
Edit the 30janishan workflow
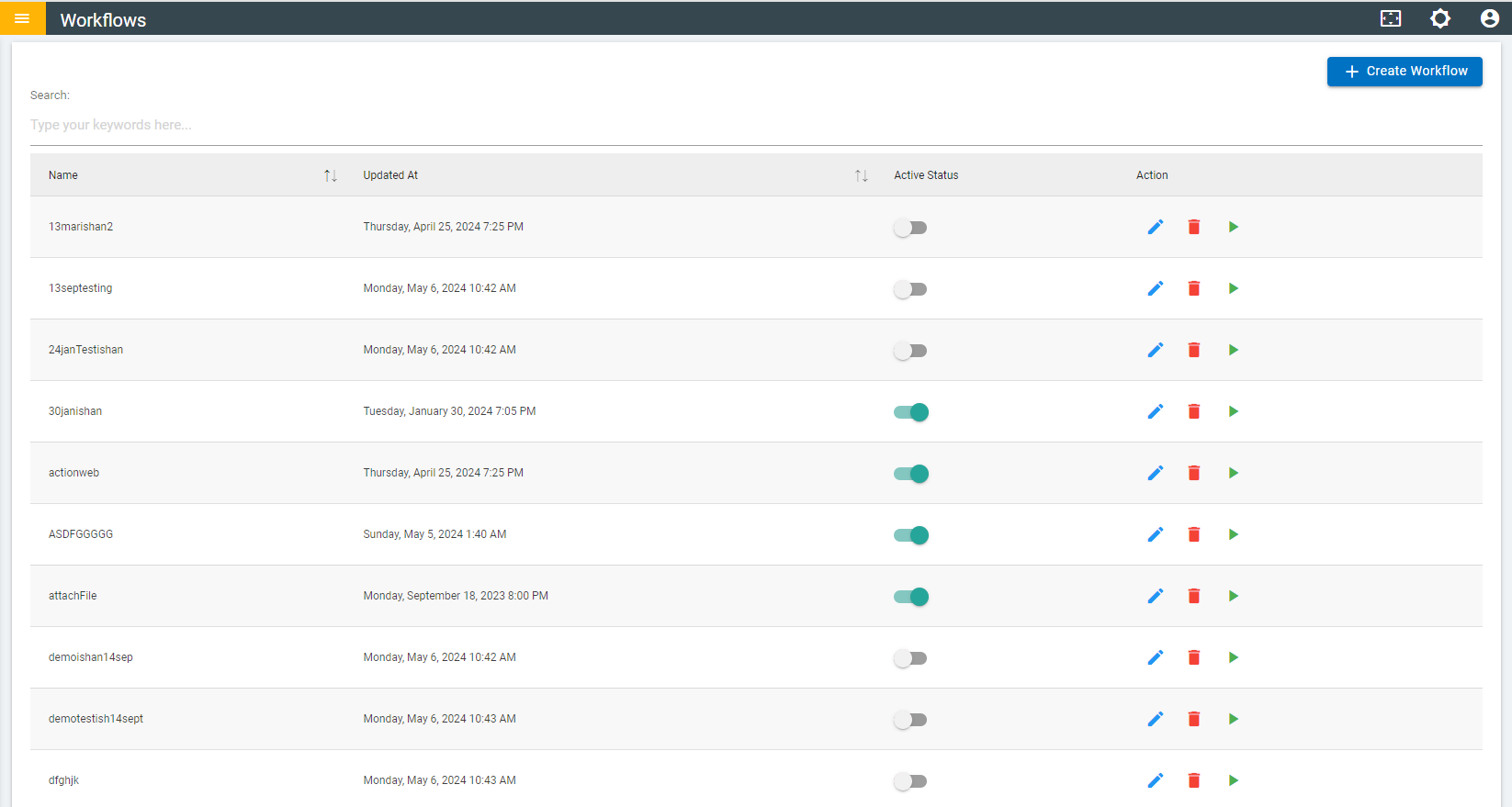tap(1156, 411)
